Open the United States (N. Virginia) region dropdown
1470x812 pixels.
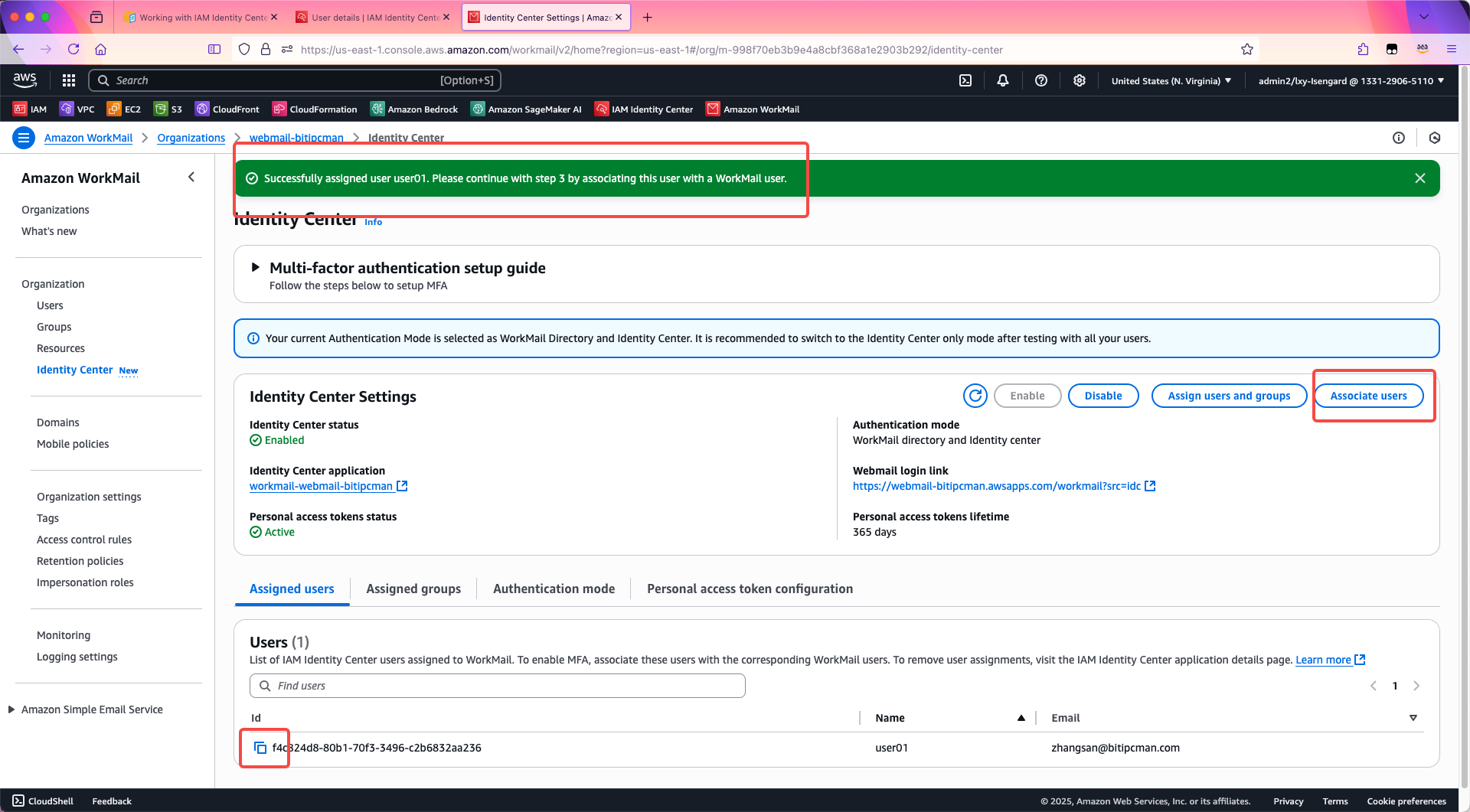[1171, 80]
